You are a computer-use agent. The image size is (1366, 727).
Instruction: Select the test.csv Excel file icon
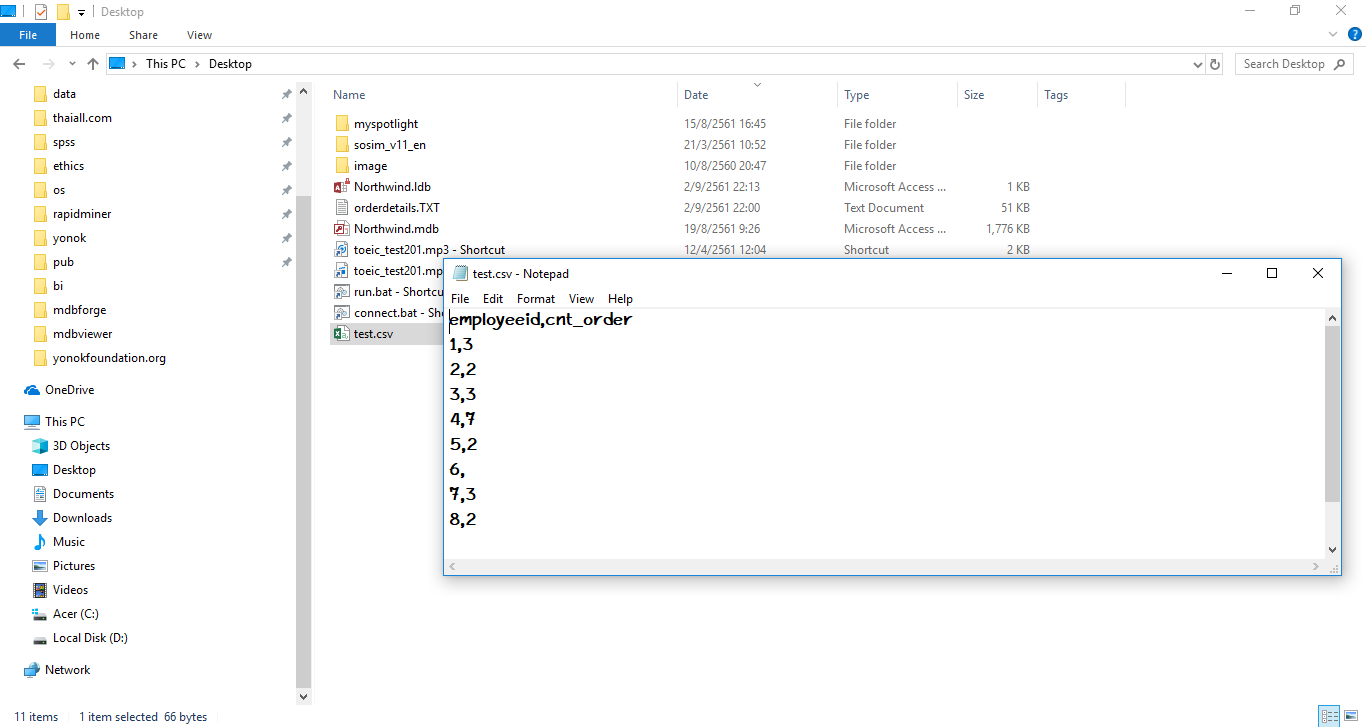click(340, 334)
